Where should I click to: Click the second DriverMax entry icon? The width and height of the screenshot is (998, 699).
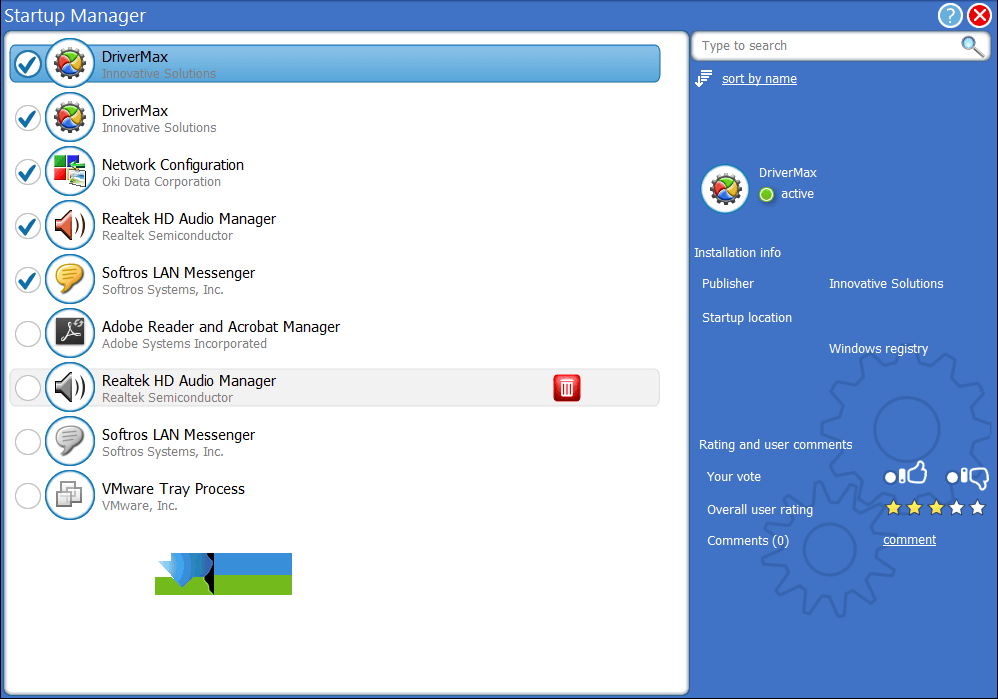70,117
